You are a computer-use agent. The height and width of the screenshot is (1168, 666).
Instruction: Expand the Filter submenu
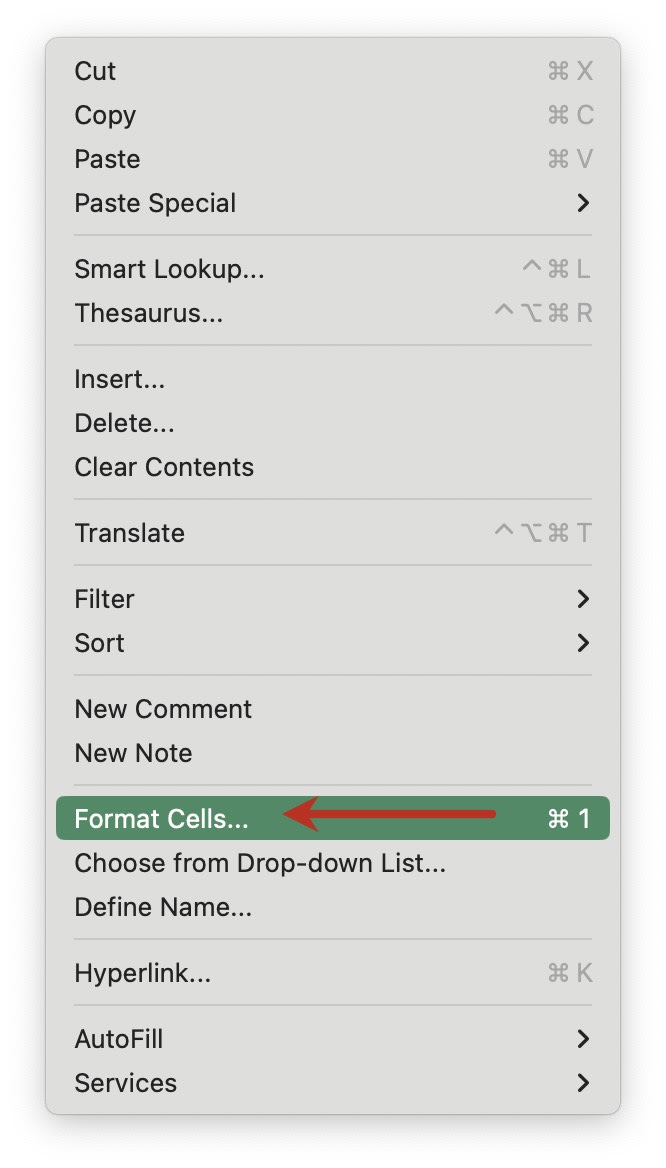pos(103,599)
